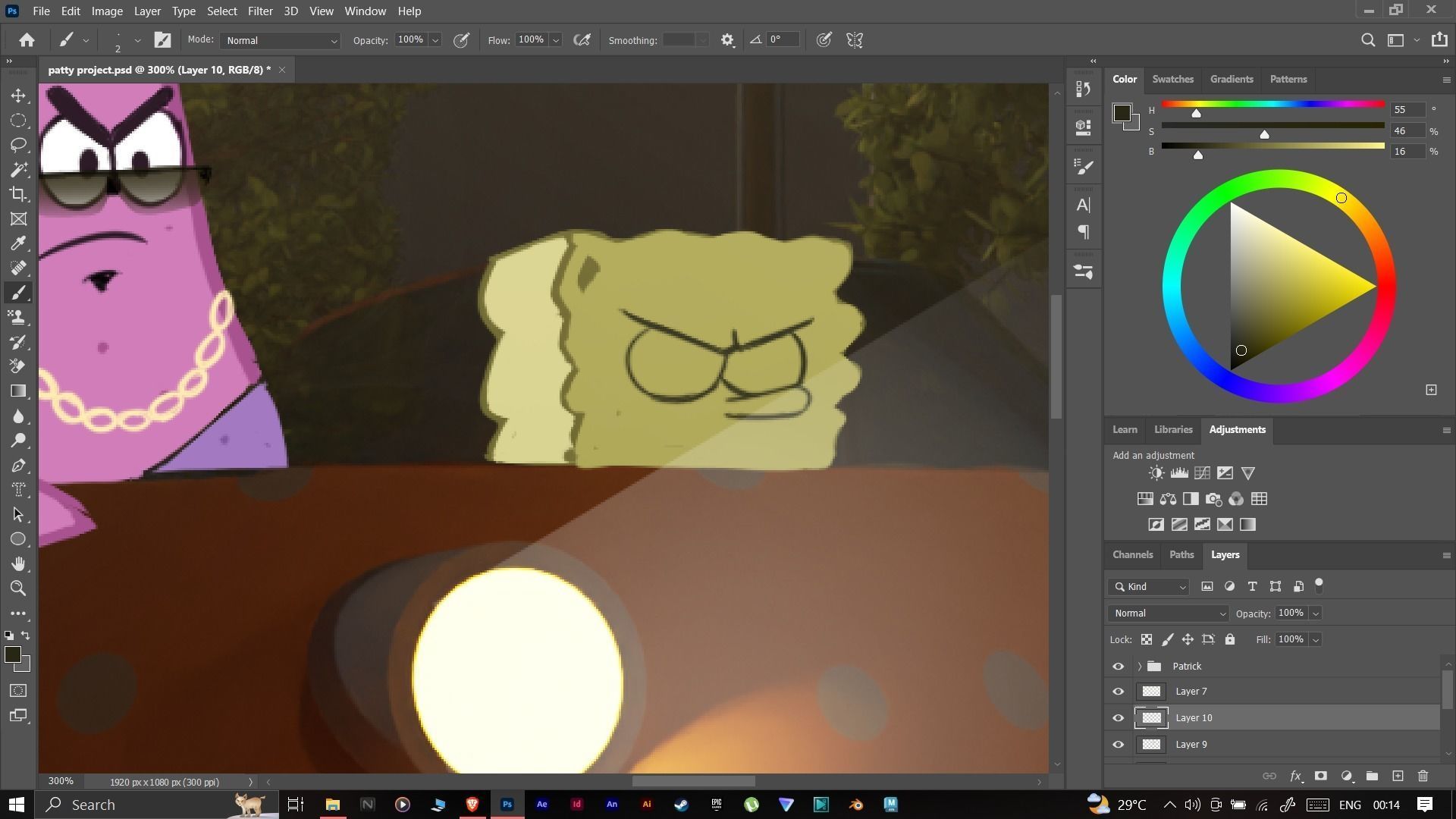Open the brush Mode dropdown

coord(280,40)
